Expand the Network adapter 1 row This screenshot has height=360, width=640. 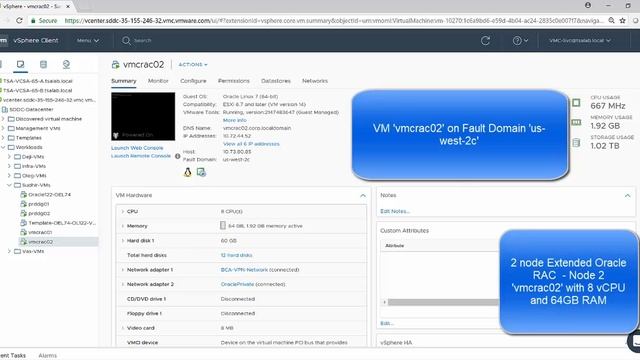coord(122,270)
